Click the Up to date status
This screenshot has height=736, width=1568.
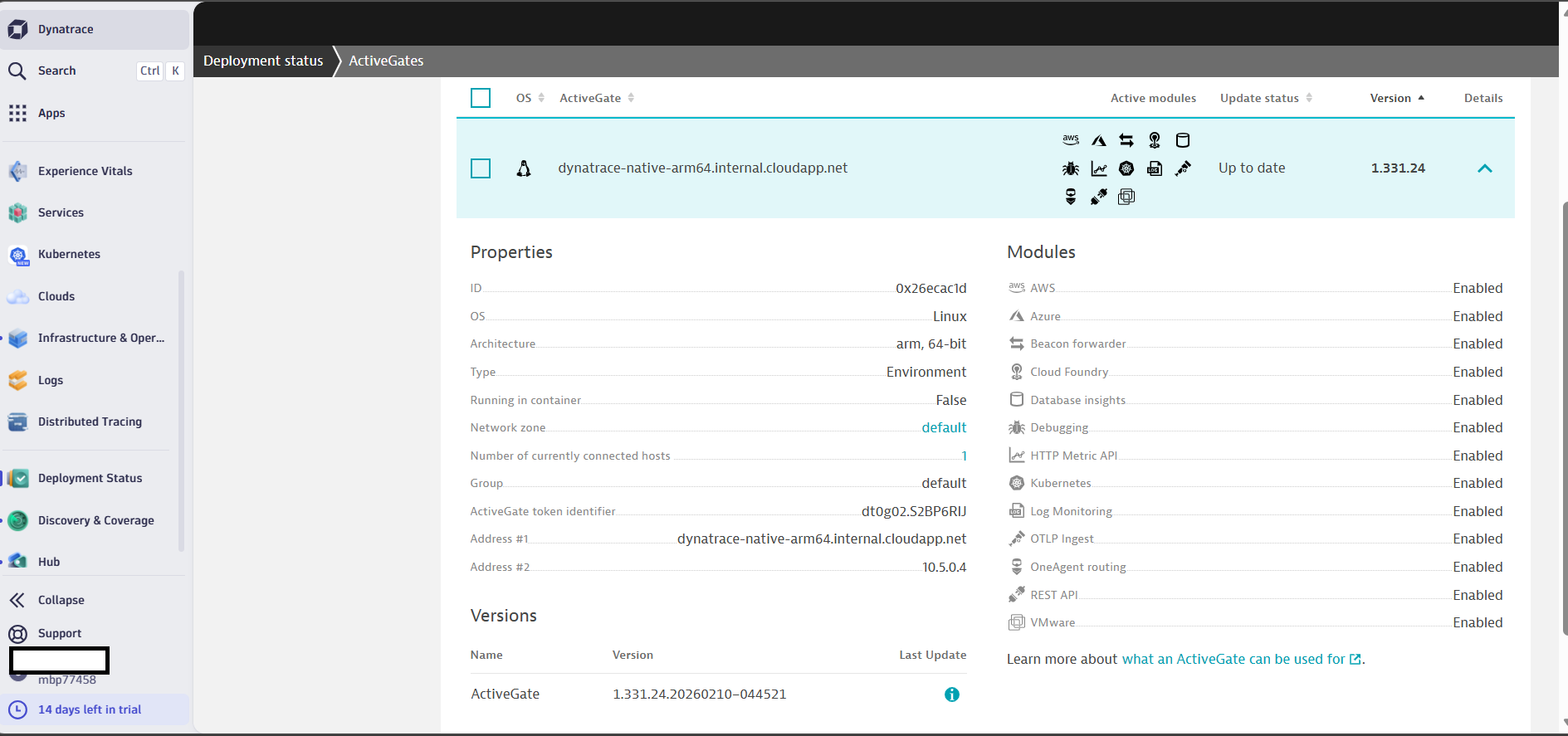pyautogui.click(x=1252, y=168)
